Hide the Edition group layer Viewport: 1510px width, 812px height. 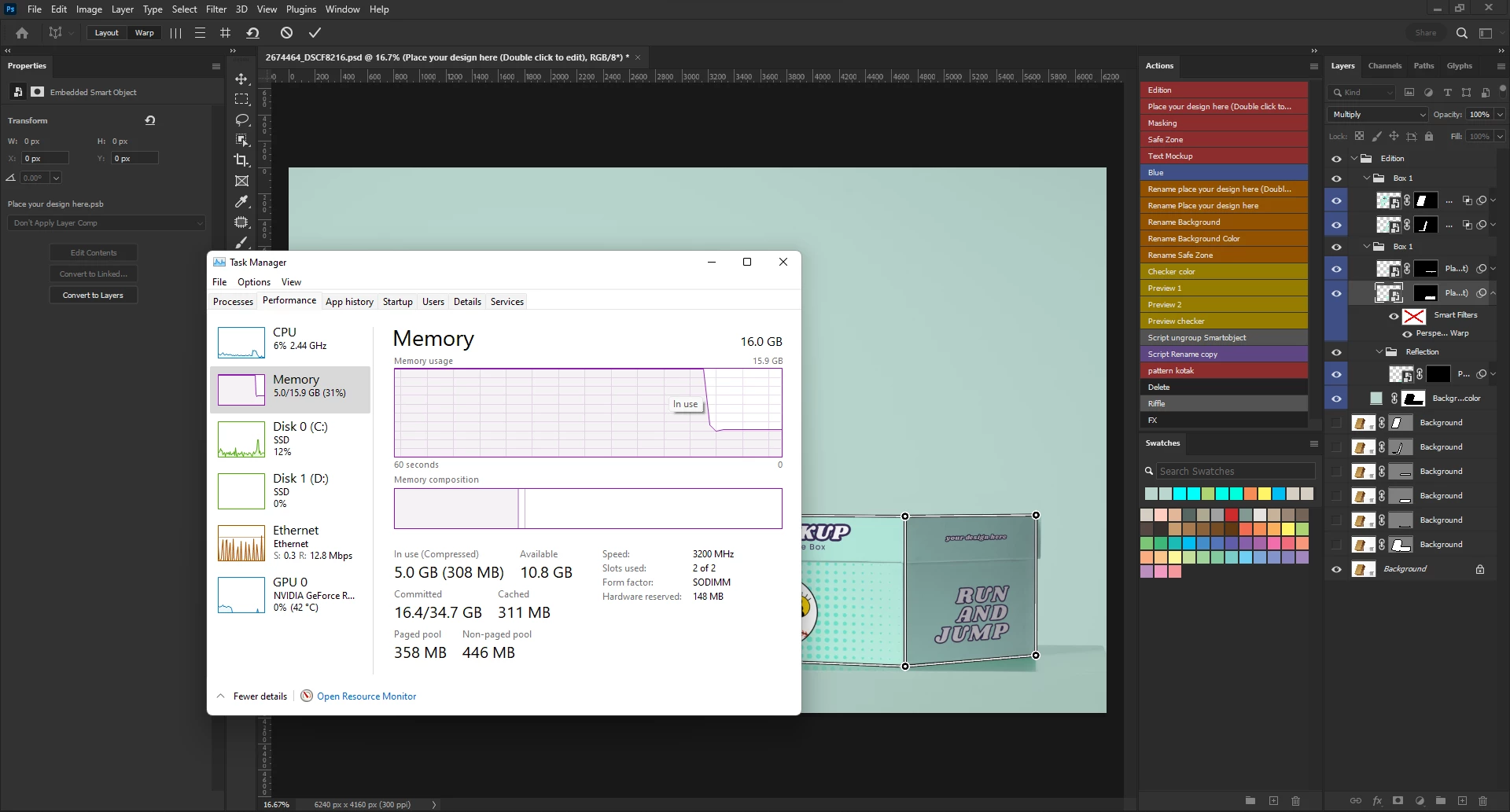tap(1336, 159)
